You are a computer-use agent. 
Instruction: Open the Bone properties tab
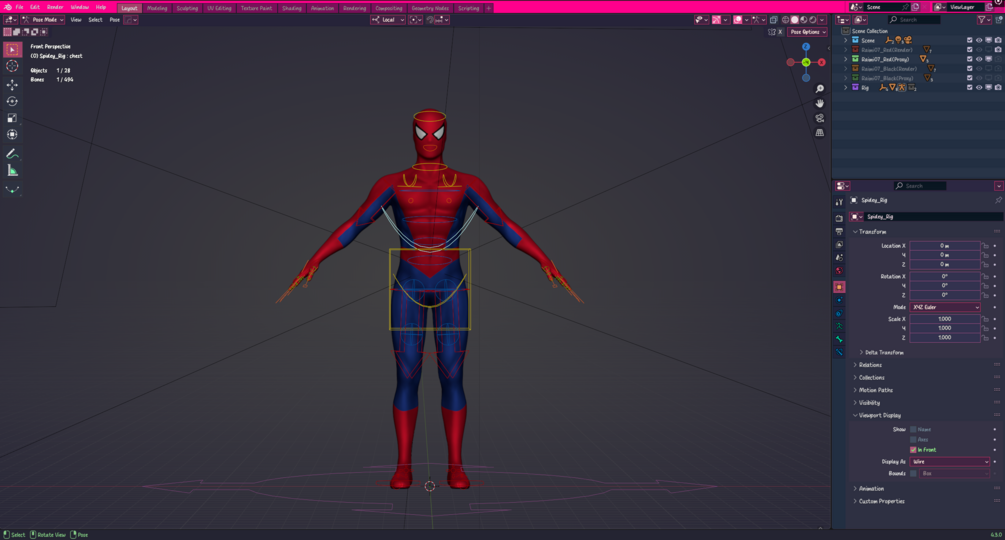(839, 339)
